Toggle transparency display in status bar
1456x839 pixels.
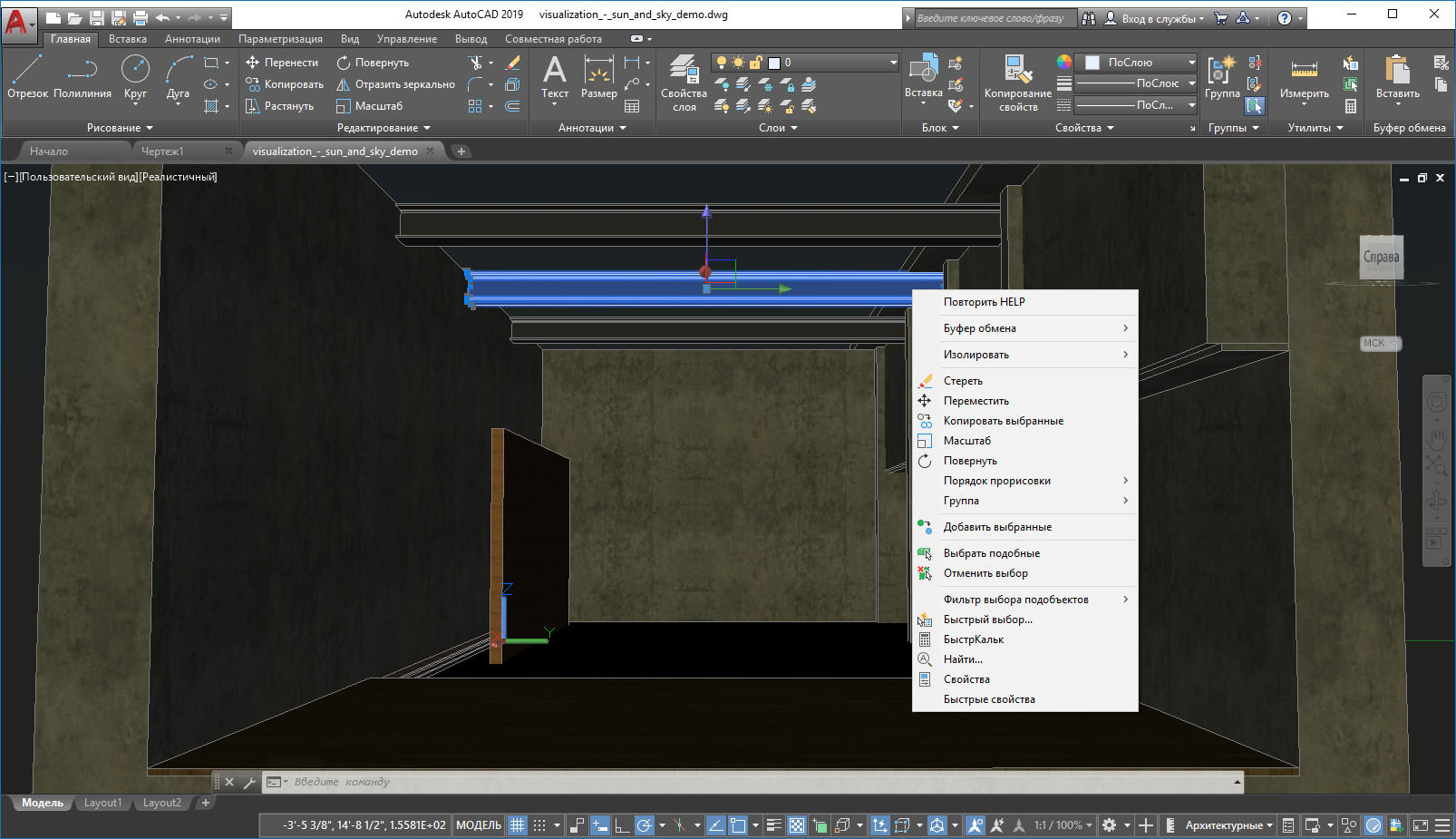pyautogui.click(x=796, y=824)
